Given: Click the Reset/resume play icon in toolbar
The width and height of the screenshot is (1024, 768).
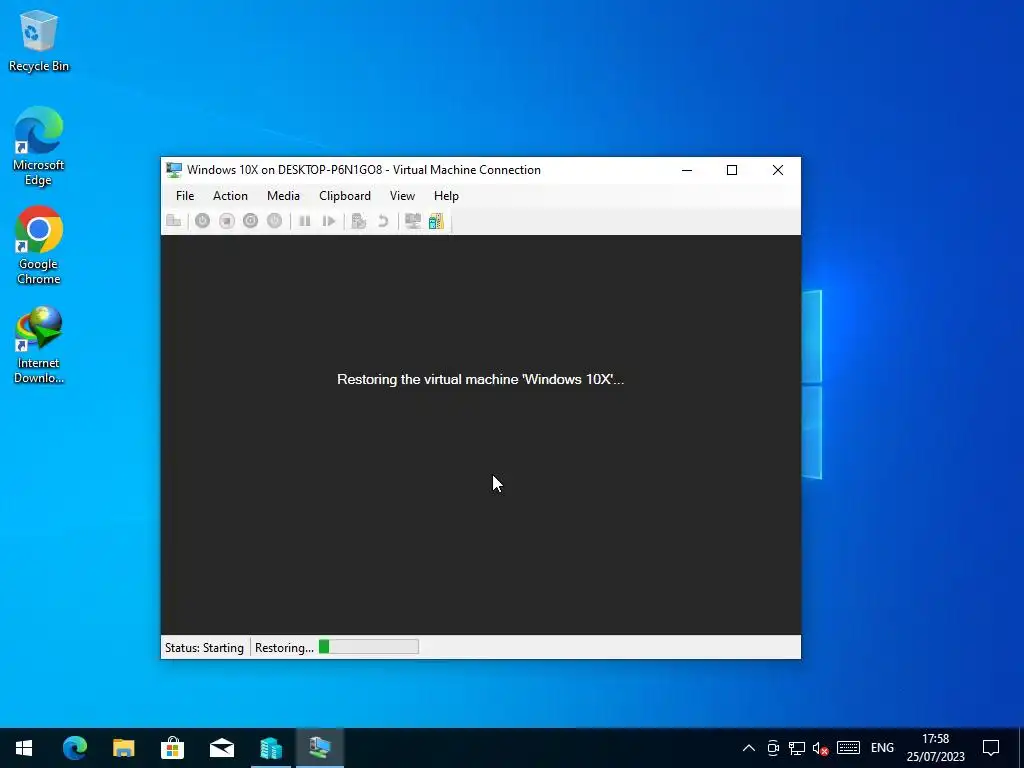Looking at the screenshot, I should point(329,221).
